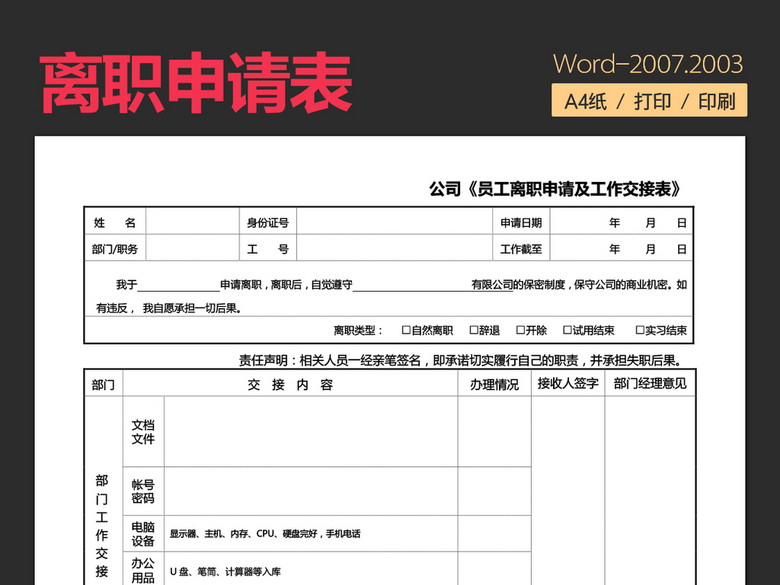Click the 身份证号 label cell
This screenshot has height=585, width=780.
[268, 222]
